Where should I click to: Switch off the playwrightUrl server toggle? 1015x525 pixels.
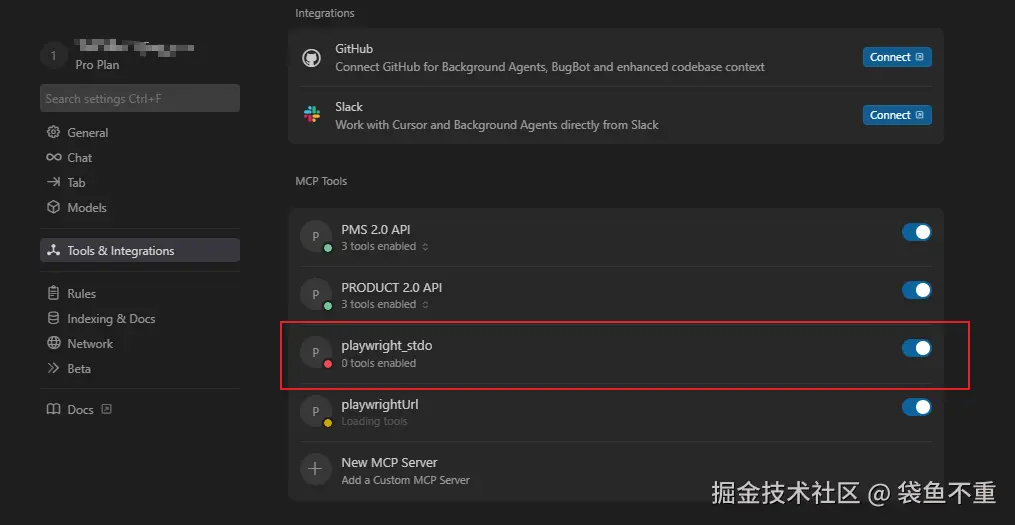(916, 407)
